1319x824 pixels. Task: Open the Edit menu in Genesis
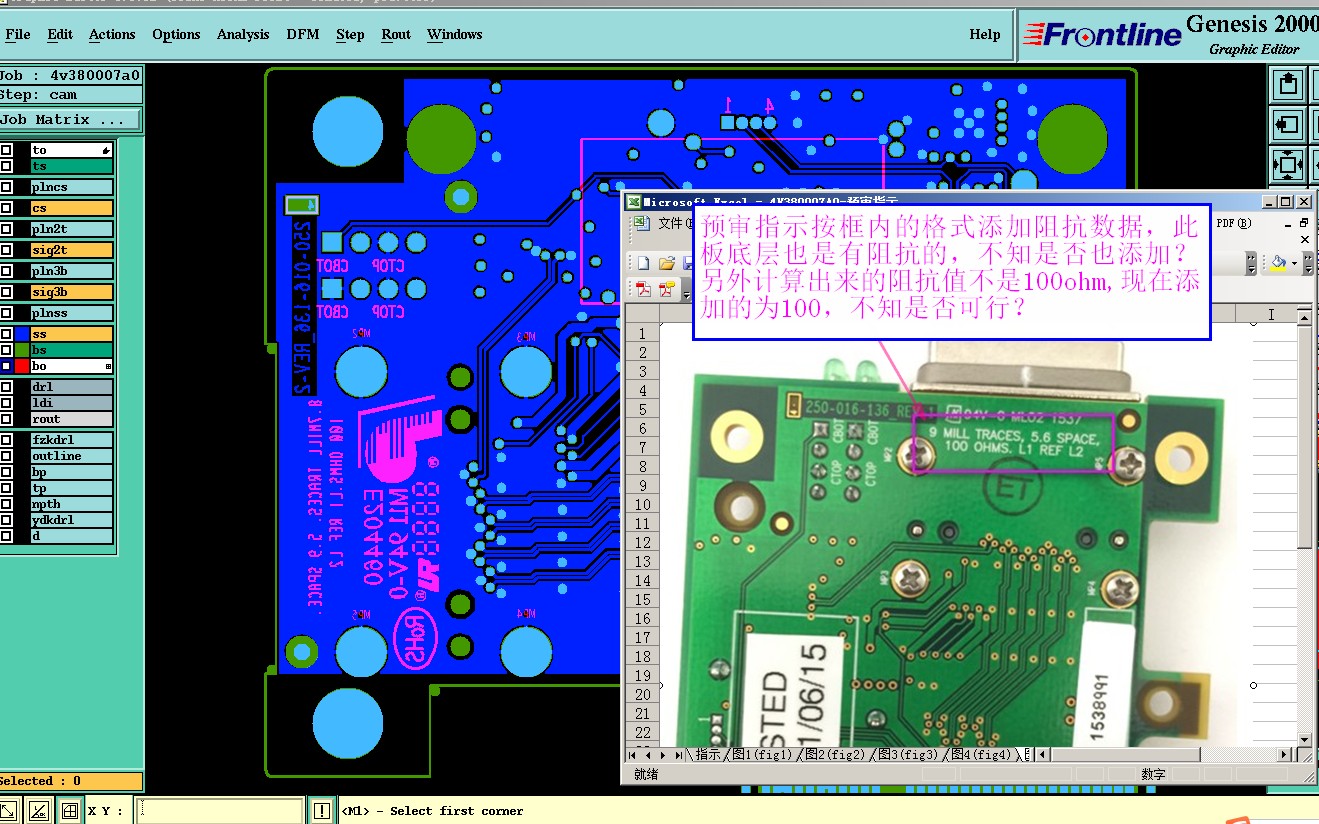coord(60,34)
